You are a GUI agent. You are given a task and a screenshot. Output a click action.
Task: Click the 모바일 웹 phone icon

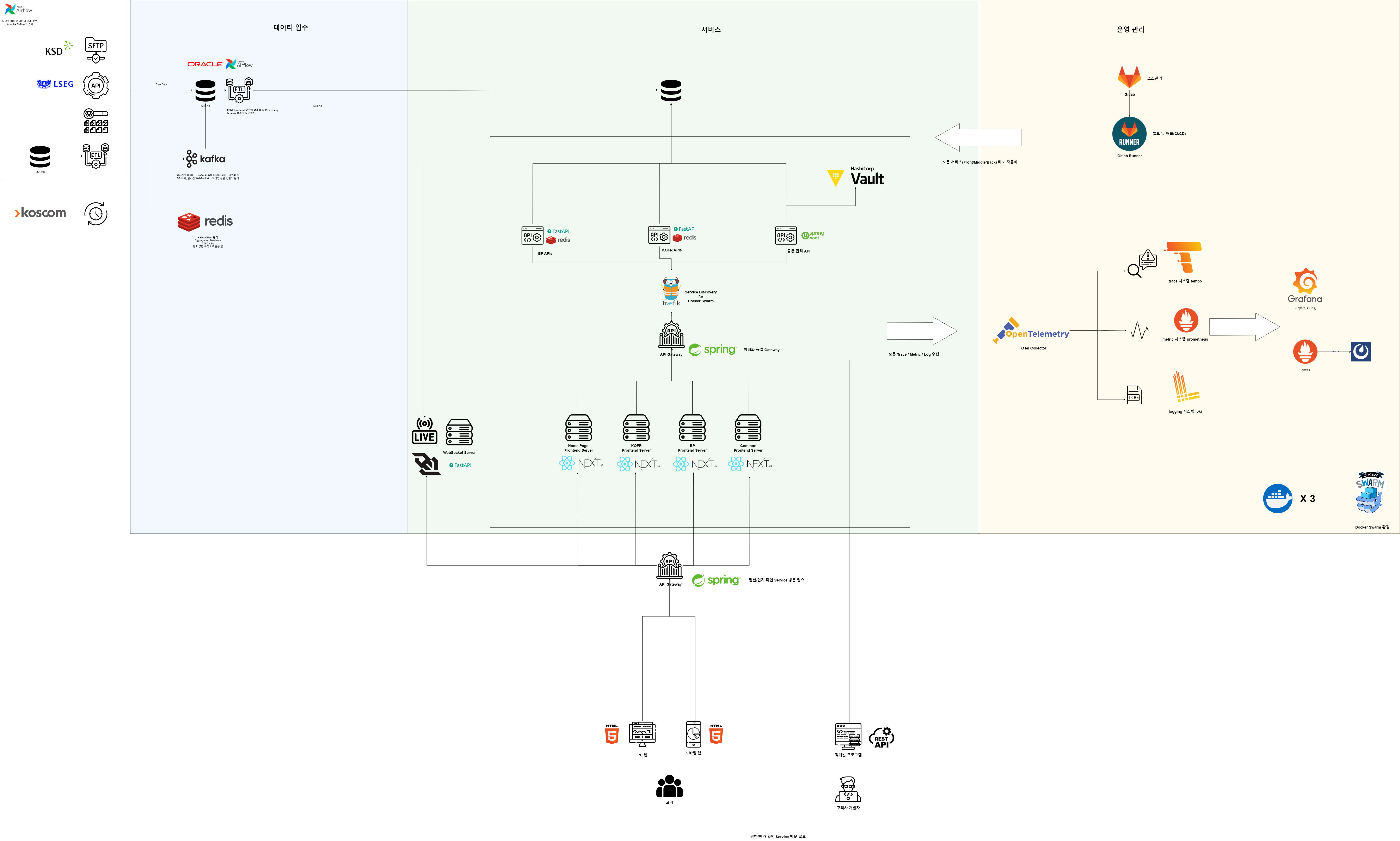tap(693, 735)
